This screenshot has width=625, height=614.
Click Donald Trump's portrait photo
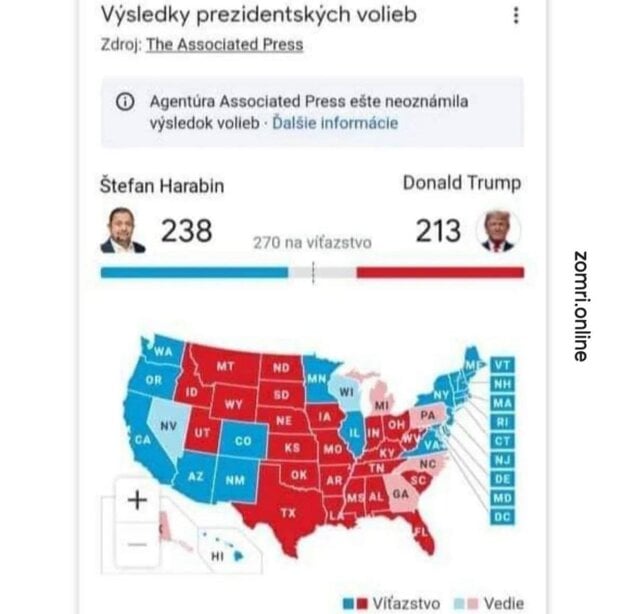(x=498, y=230)
